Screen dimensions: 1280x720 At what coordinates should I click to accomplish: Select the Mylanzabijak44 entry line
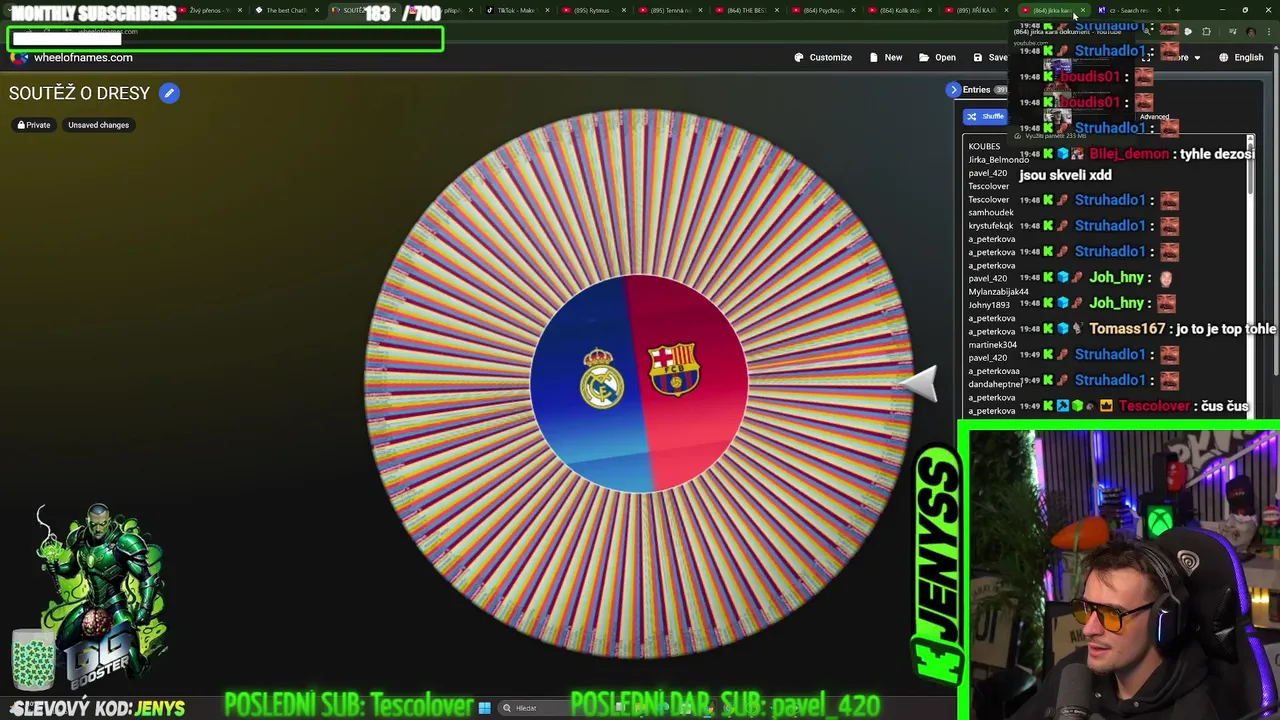[x=998, y=292]
